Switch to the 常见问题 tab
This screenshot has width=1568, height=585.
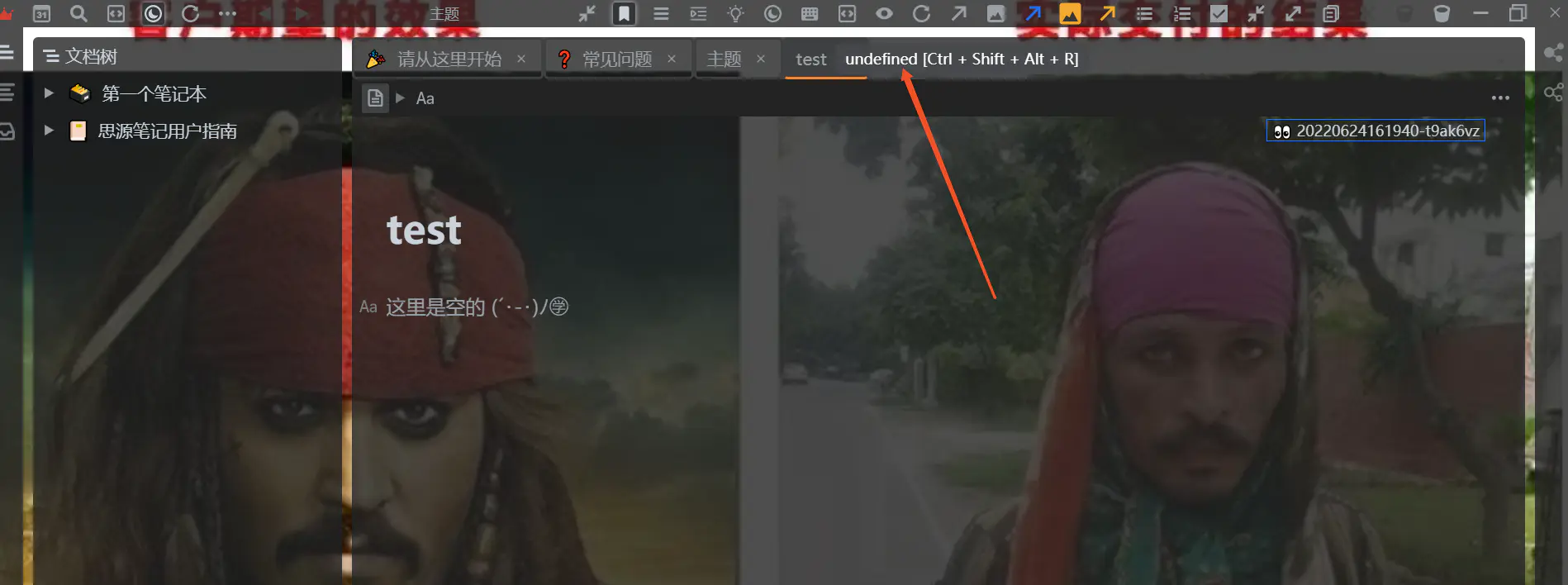pyautogui.click(x=616, y=59)
